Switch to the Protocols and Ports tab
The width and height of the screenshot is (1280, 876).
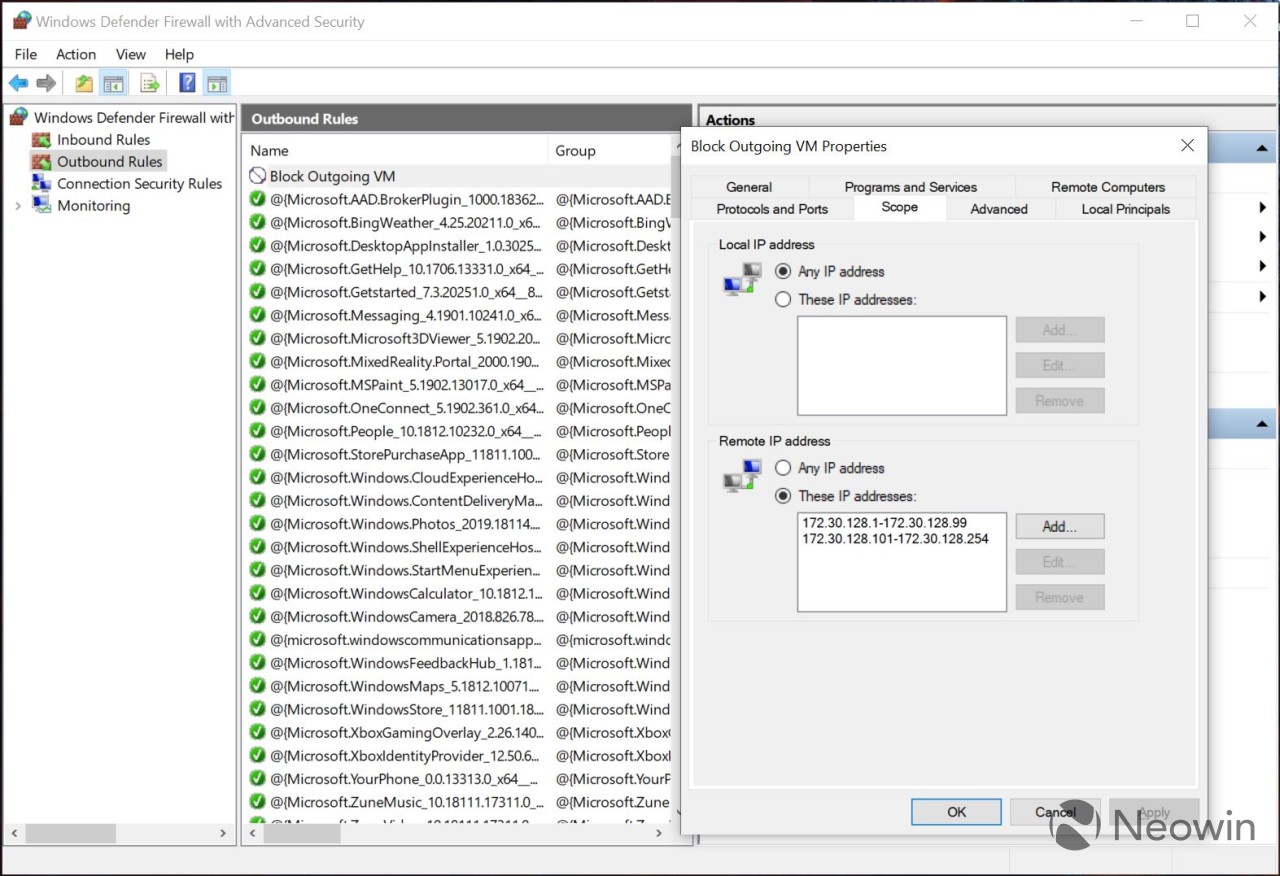pyautogui.click(x=772, y=209)
